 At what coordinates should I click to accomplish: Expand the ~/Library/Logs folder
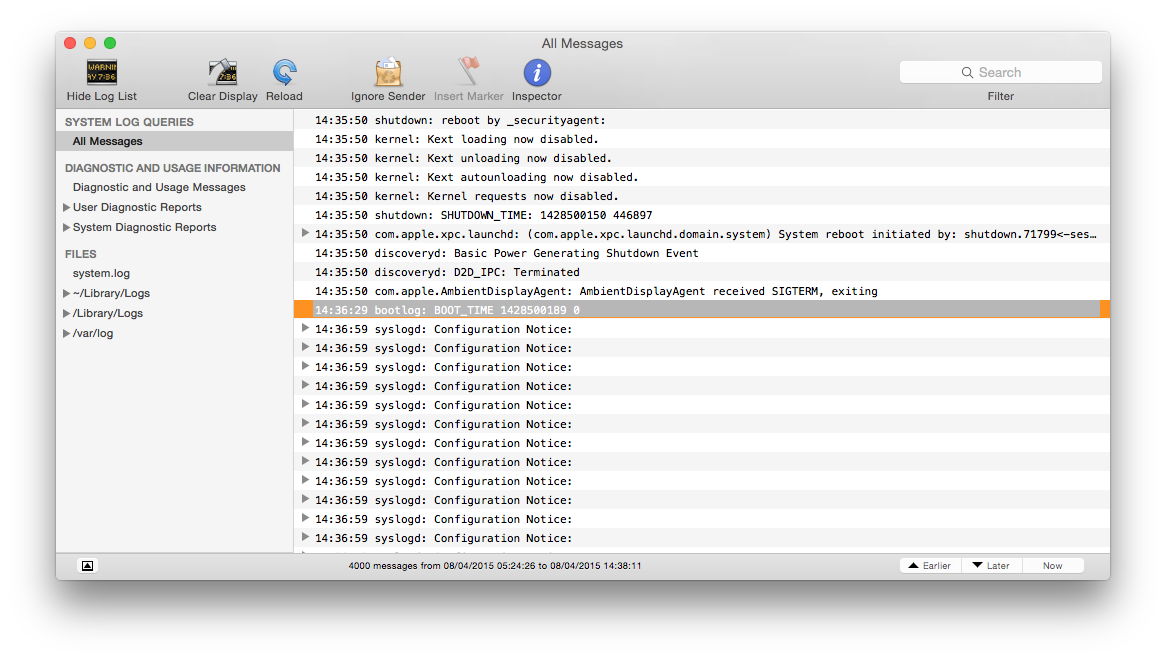tap(67, 294)
